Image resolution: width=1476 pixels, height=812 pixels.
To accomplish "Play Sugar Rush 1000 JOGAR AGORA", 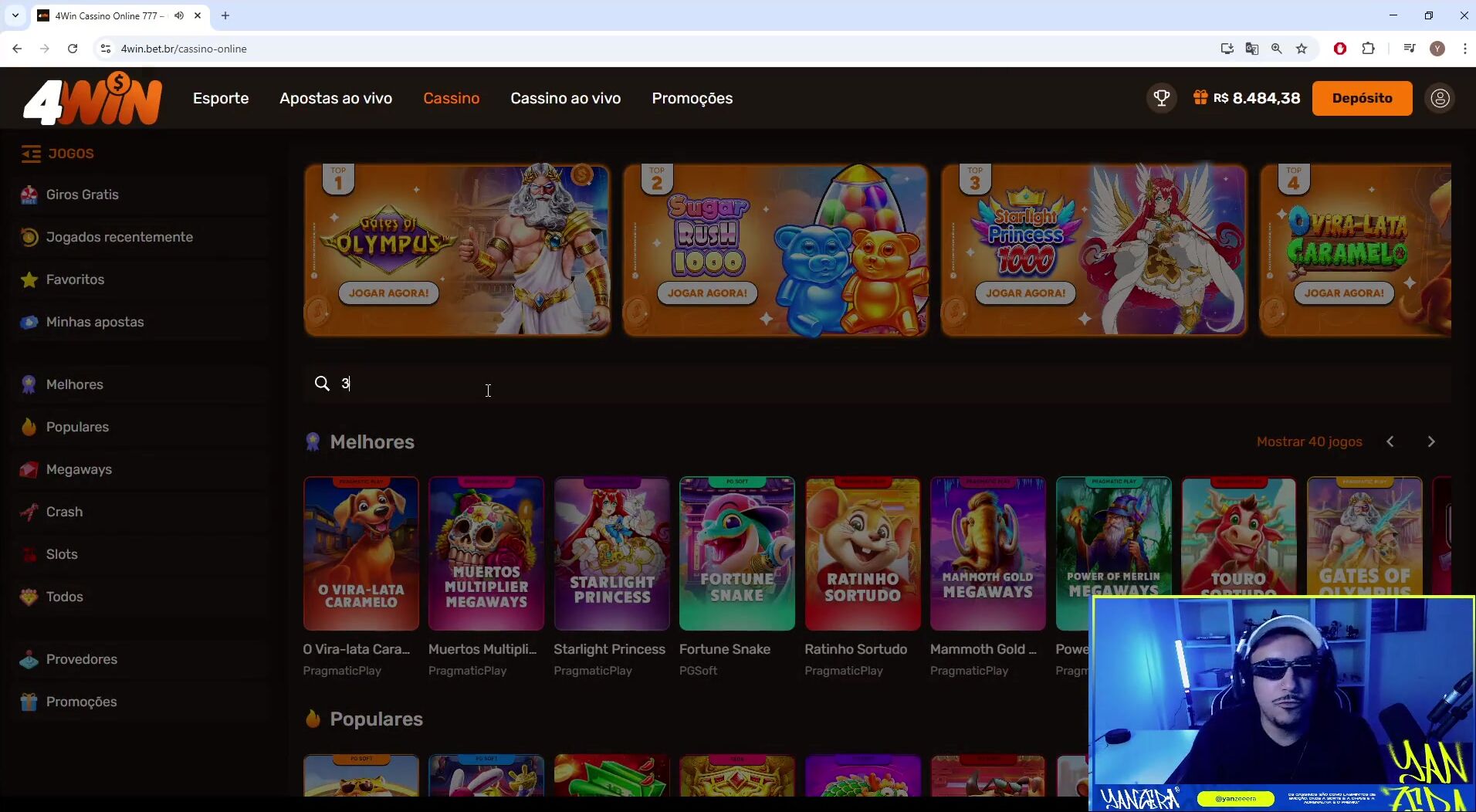I will point(707,293).
